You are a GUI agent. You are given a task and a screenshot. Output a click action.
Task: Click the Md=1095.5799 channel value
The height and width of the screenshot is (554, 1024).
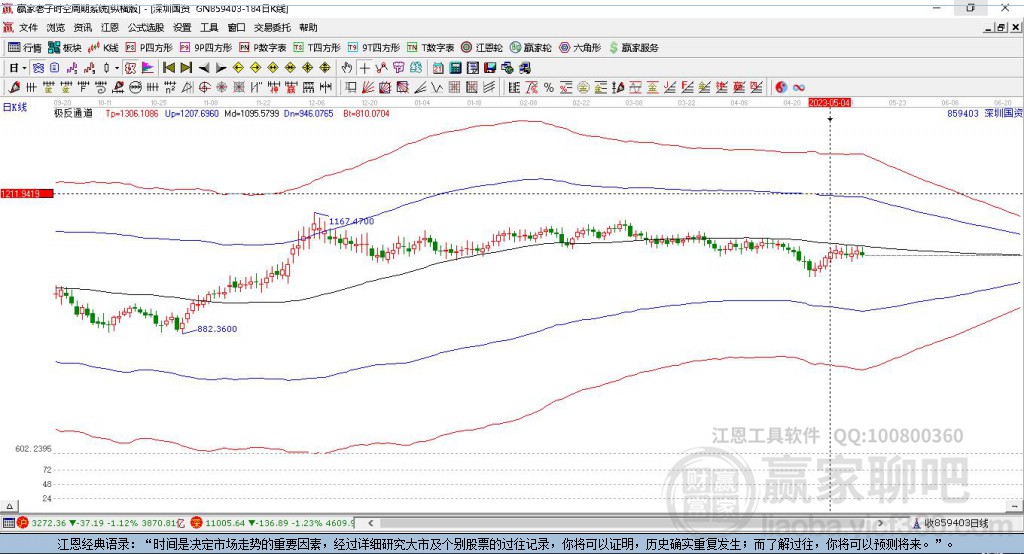pos(251,113)
